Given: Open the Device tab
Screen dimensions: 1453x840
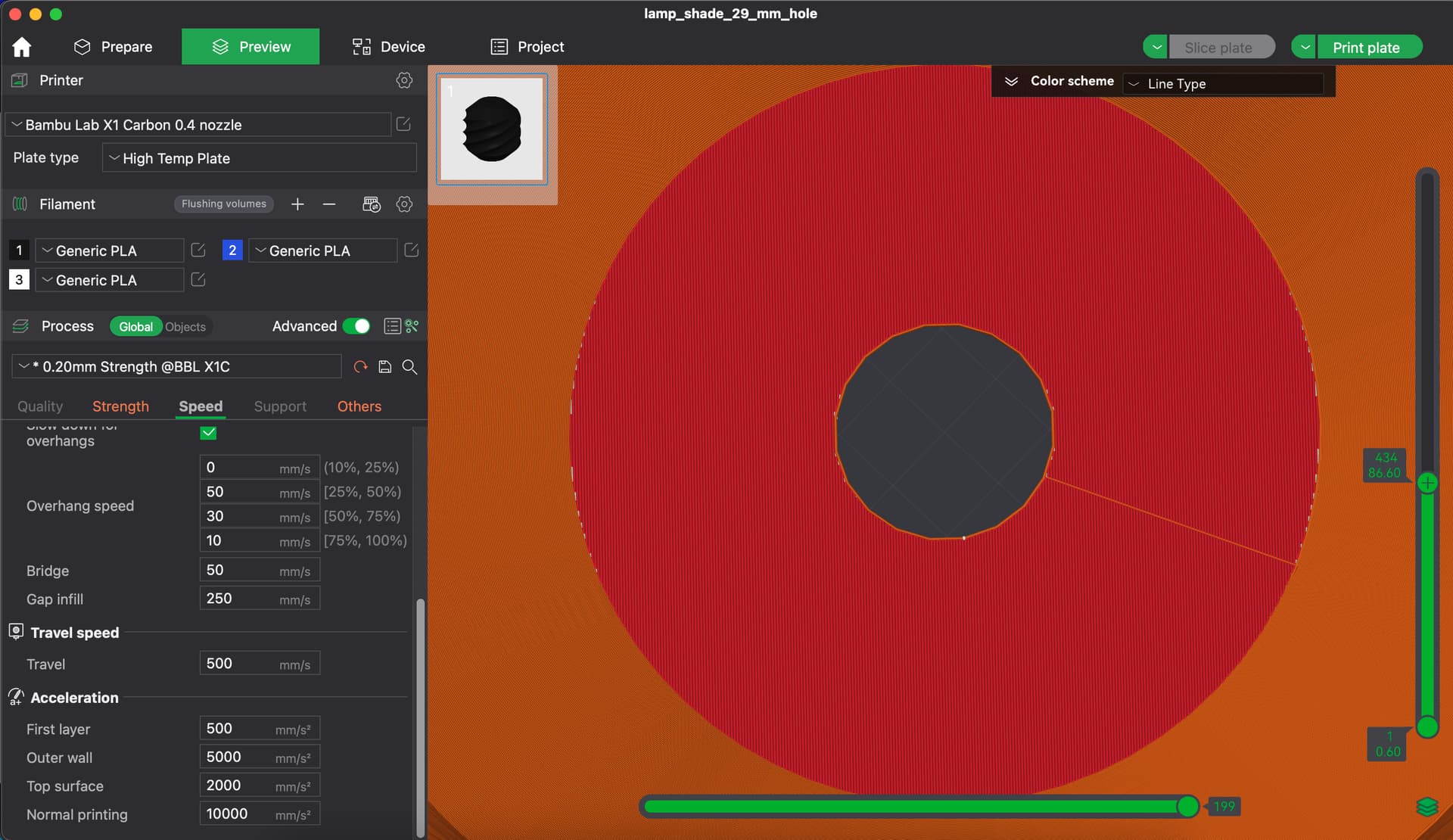Looking at the screenshot, I should pos(388,47).
